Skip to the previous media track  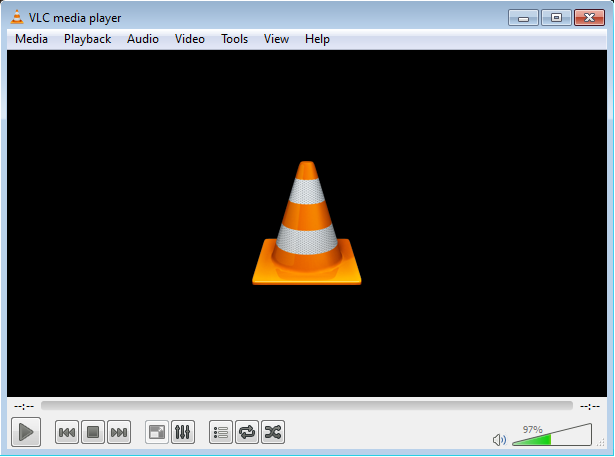[x=67, y=432]
